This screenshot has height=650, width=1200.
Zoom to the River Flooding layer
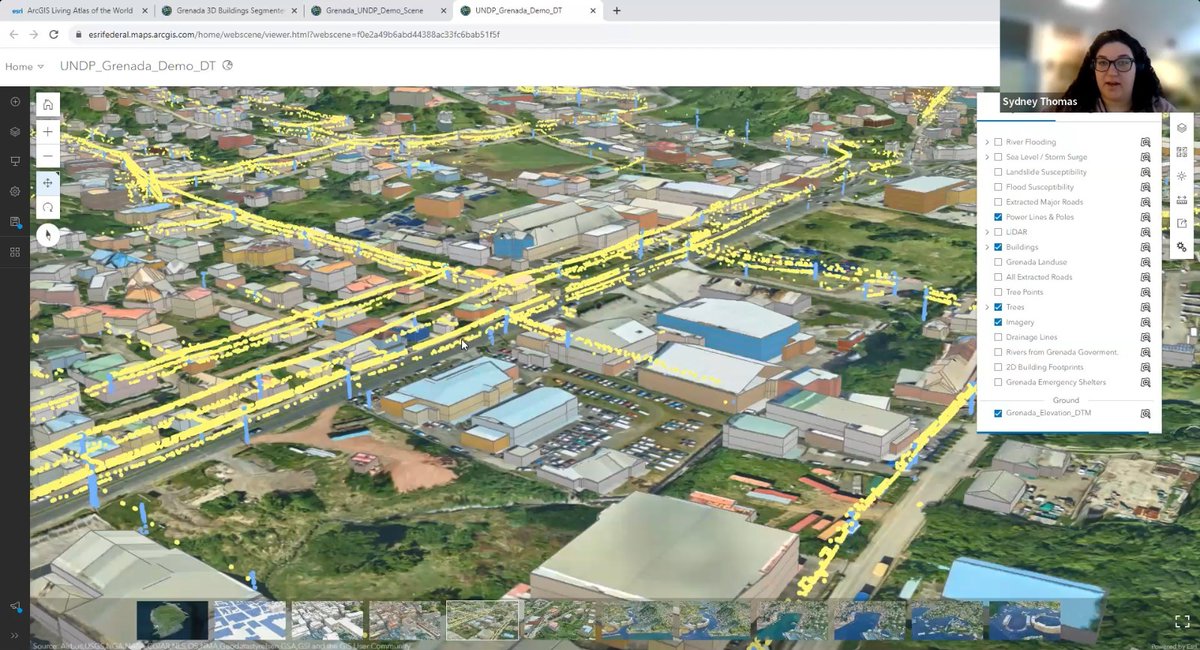click(x=1146, y=142)
